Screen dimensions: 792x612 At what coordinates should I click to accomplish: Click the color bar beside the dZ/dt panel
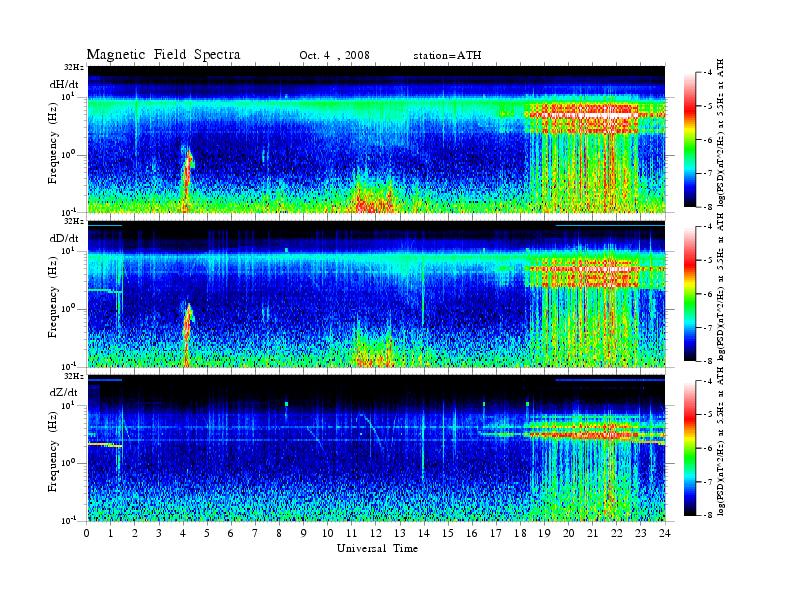[x=689, y=448]
